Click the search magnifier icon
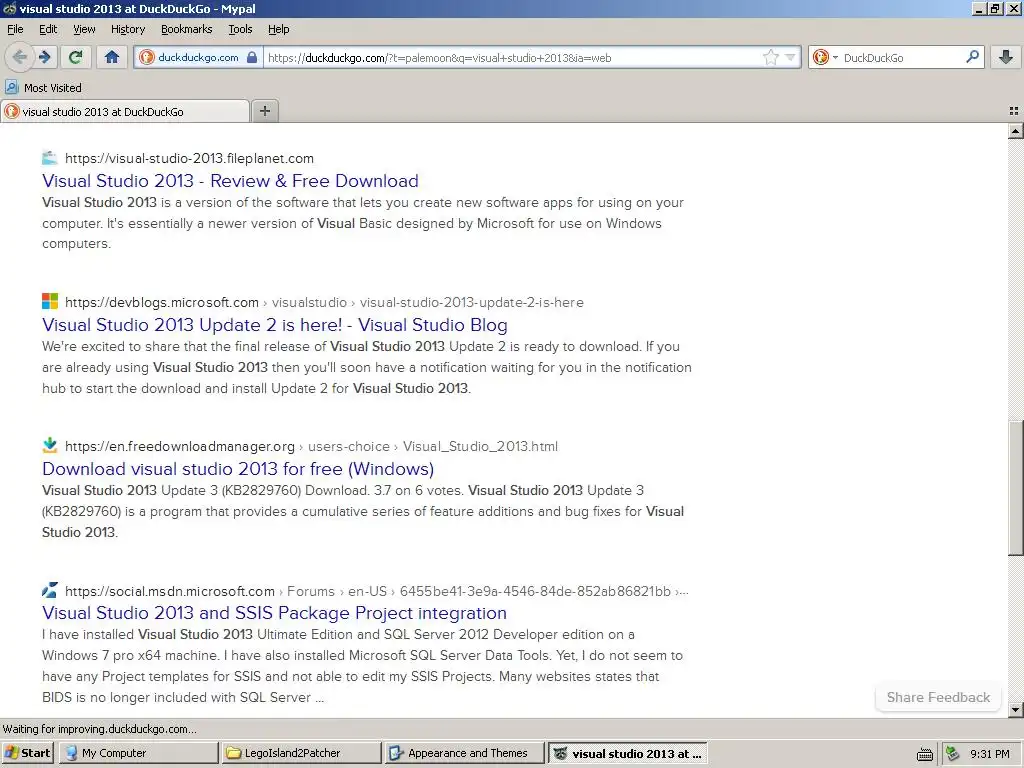The height and width of the screenshot is (768, 1024). click(972, 57)
